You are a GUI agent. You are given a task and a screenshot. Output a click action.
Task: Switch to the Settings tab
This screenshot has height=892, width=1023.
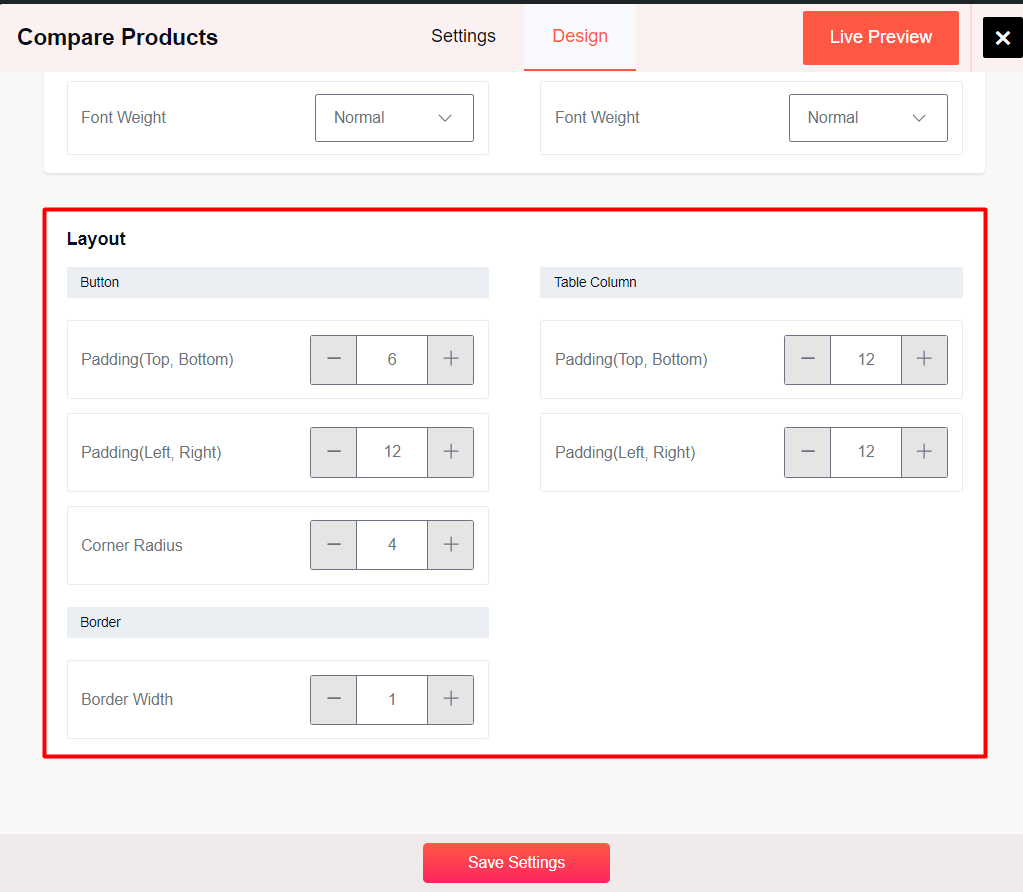pyautogui.click(x=463, y=36)
